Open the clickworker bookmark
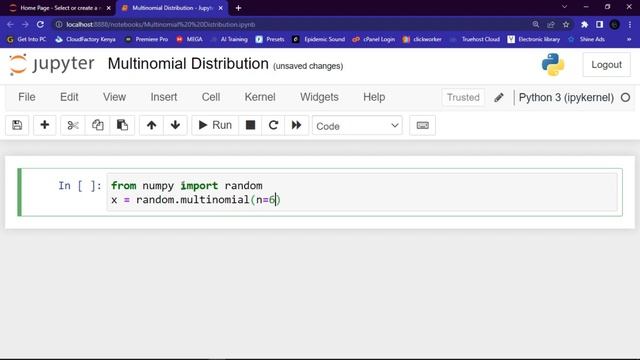 point(422,39)
